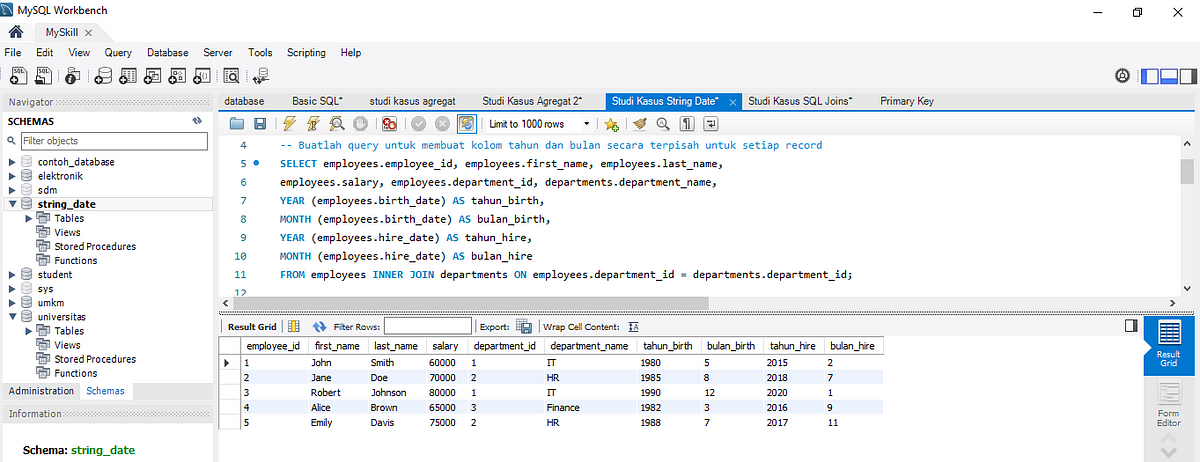Create new function toolbar icon
The image size is (1200, 462).
(x=202, y=75)
